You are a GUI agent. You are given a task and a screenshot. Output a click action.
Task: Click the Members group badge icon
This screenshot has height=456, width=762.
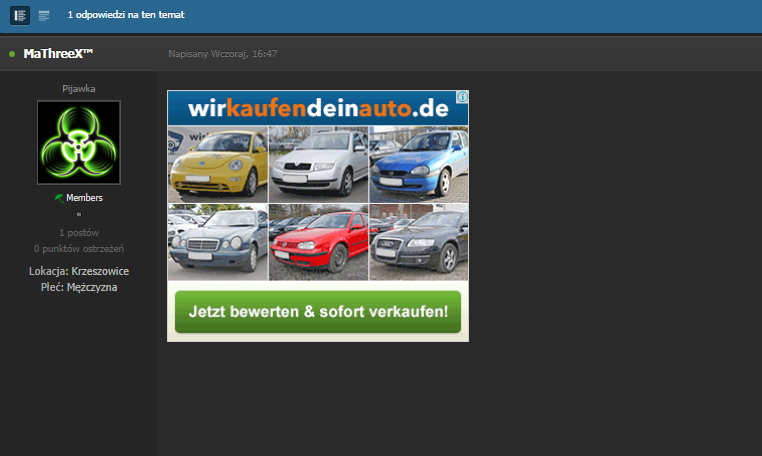[x=59, y=198]
